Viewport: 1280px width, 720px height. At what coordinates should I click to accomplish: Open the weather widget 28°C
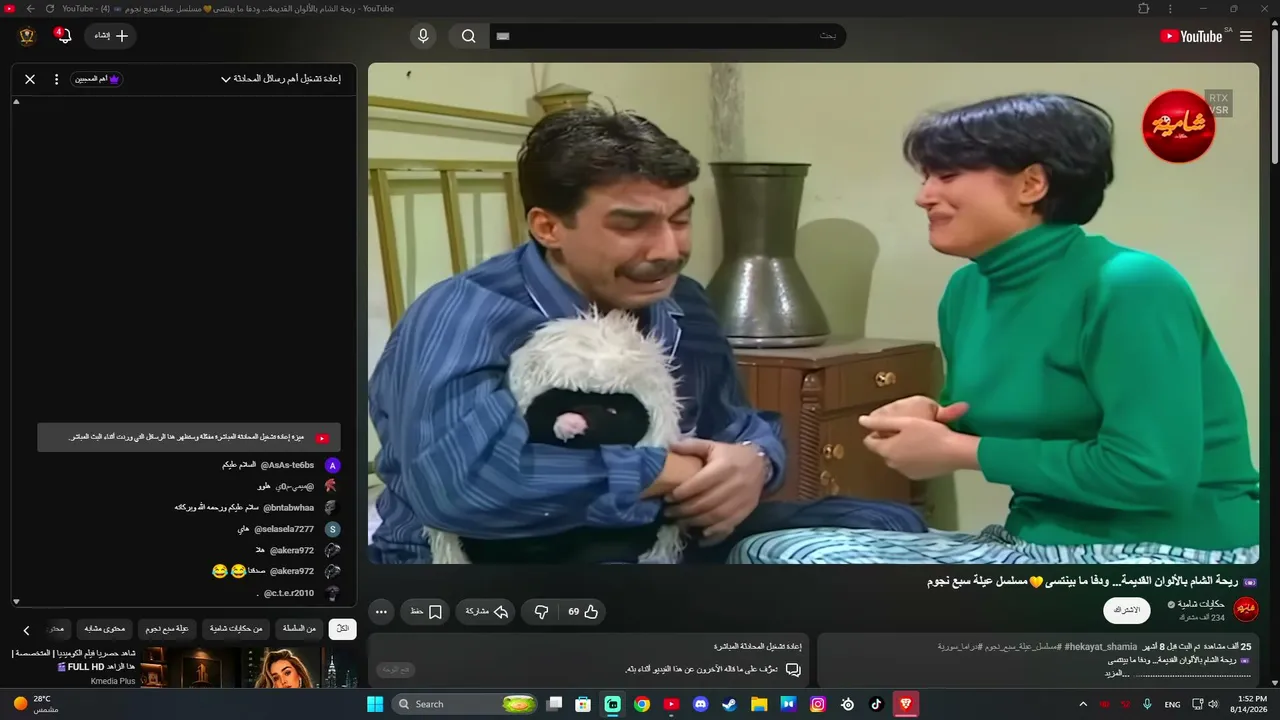36,704
